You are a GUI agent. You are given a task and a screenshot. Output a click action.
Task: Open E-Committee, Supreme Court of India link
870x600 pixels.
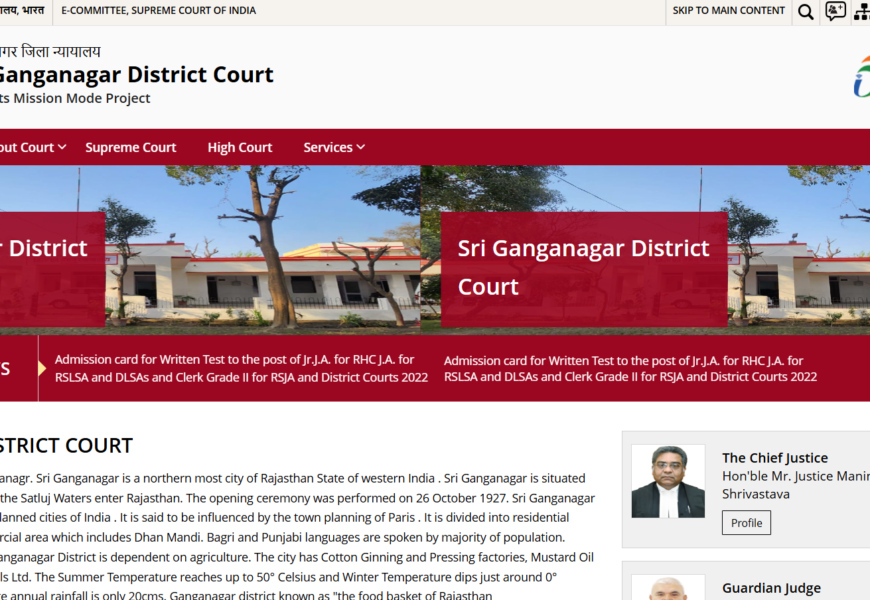coord(158,11)
